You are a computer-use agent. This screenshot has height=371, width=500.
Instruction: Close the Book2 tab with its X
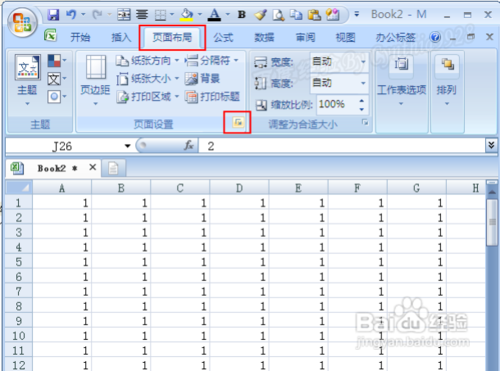coord(93,167)
